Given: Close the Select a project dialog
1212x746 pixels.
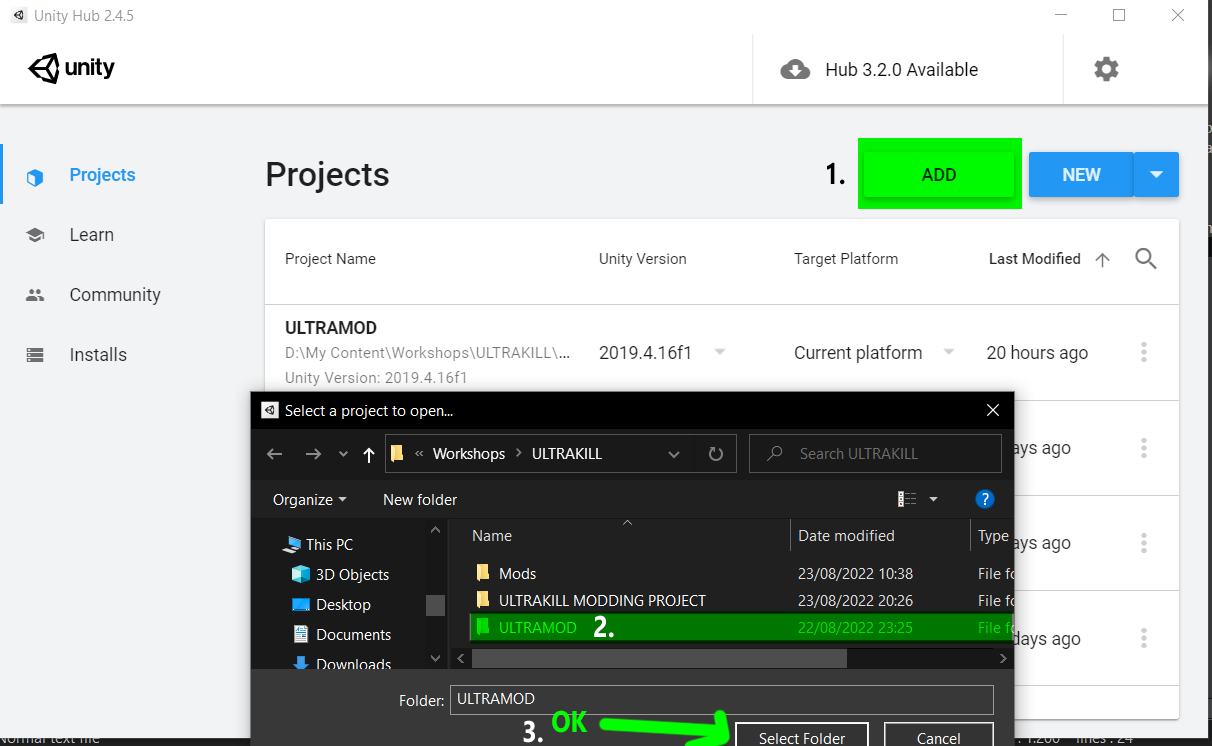Looking at the screenshot, I should (993, 410).
